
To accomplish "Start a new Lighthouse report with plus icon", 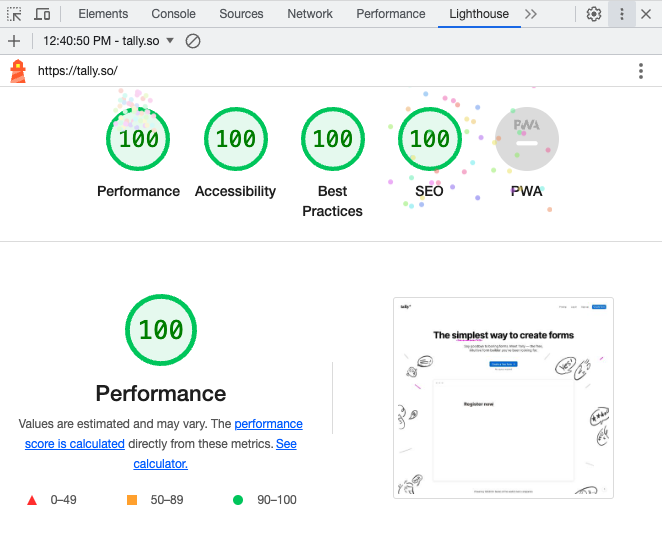I will [14, 41].
